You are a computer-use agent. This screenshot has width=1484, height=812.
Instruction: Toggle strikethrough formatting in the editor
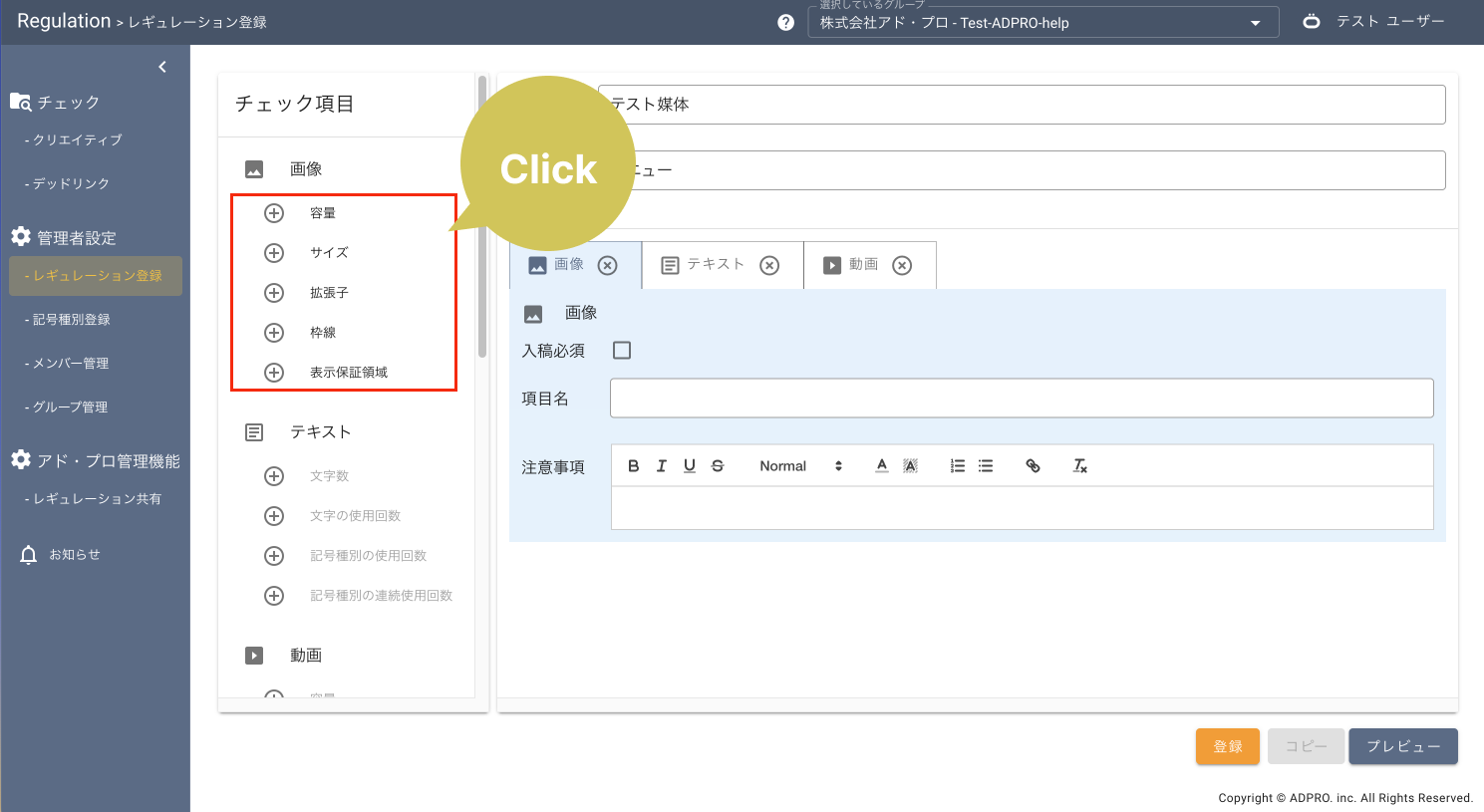click(718, 466)
